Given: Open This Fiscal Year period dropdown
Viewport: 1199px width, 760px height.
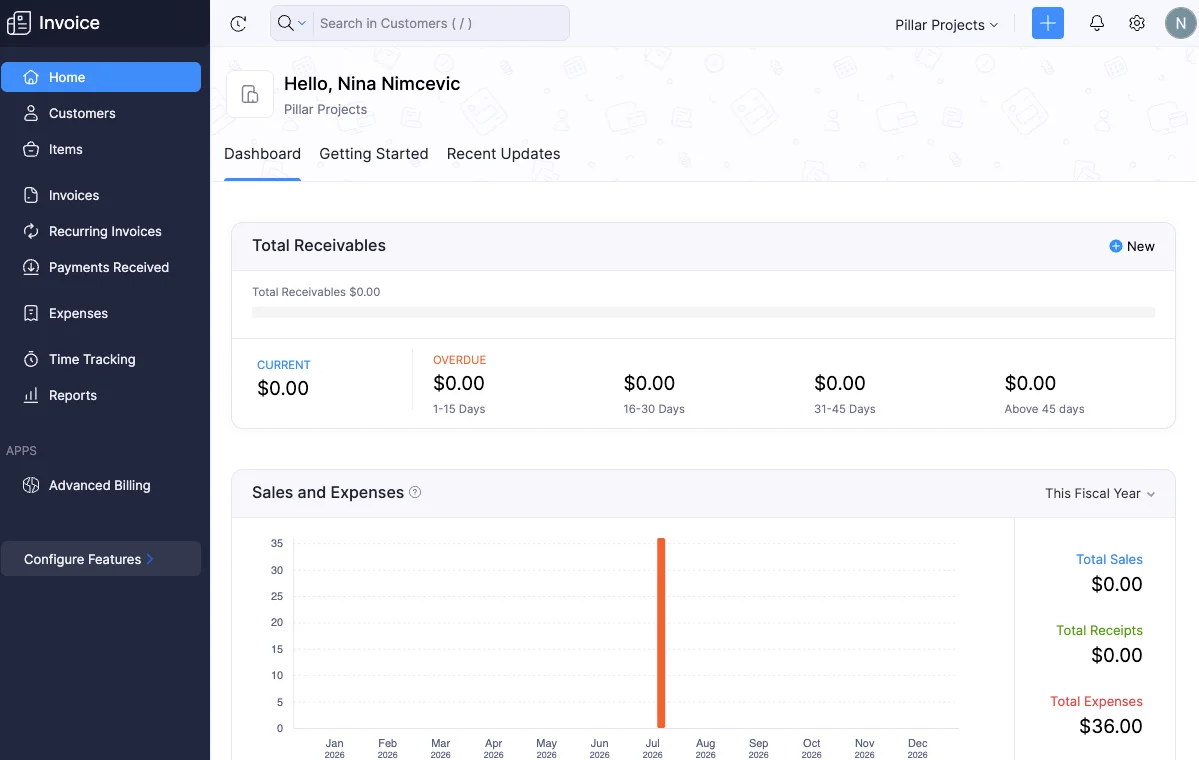Looking at the screenshot, I should pyautogui.click(x=1100, y=493).
